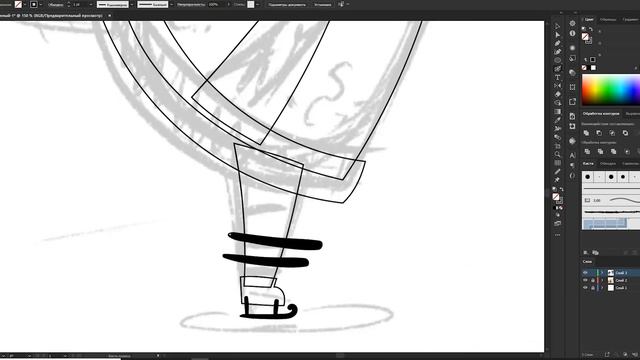This screenshot has width=640, height=360.
Task: Click Обводка stroke label link
Action: [56, 4]
